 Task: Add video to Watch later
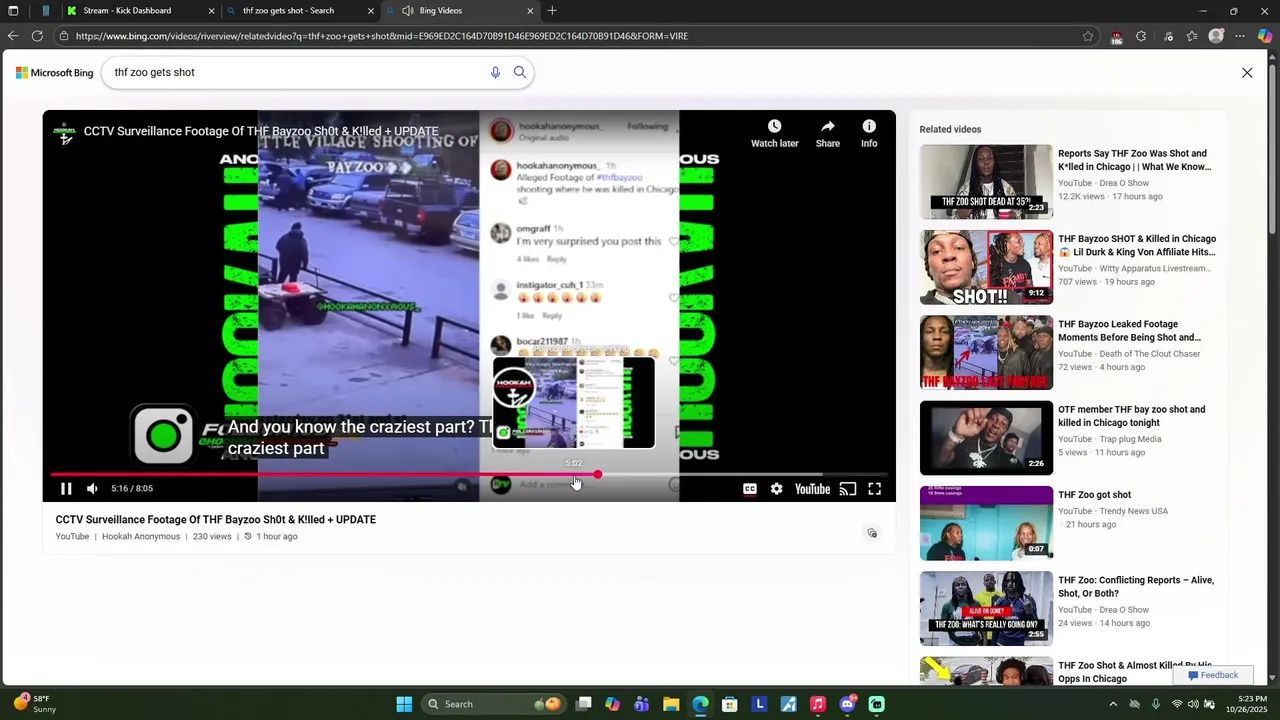pyautogui.click(x=775, y=133)
